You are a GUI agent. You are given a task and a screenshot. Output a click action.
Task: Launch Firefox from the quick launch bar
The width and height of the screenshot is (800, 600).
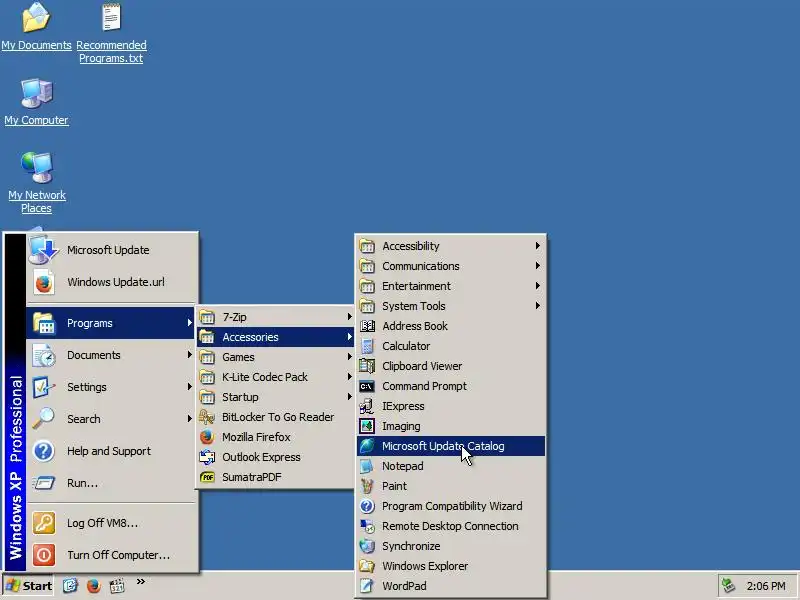(93, 586)
